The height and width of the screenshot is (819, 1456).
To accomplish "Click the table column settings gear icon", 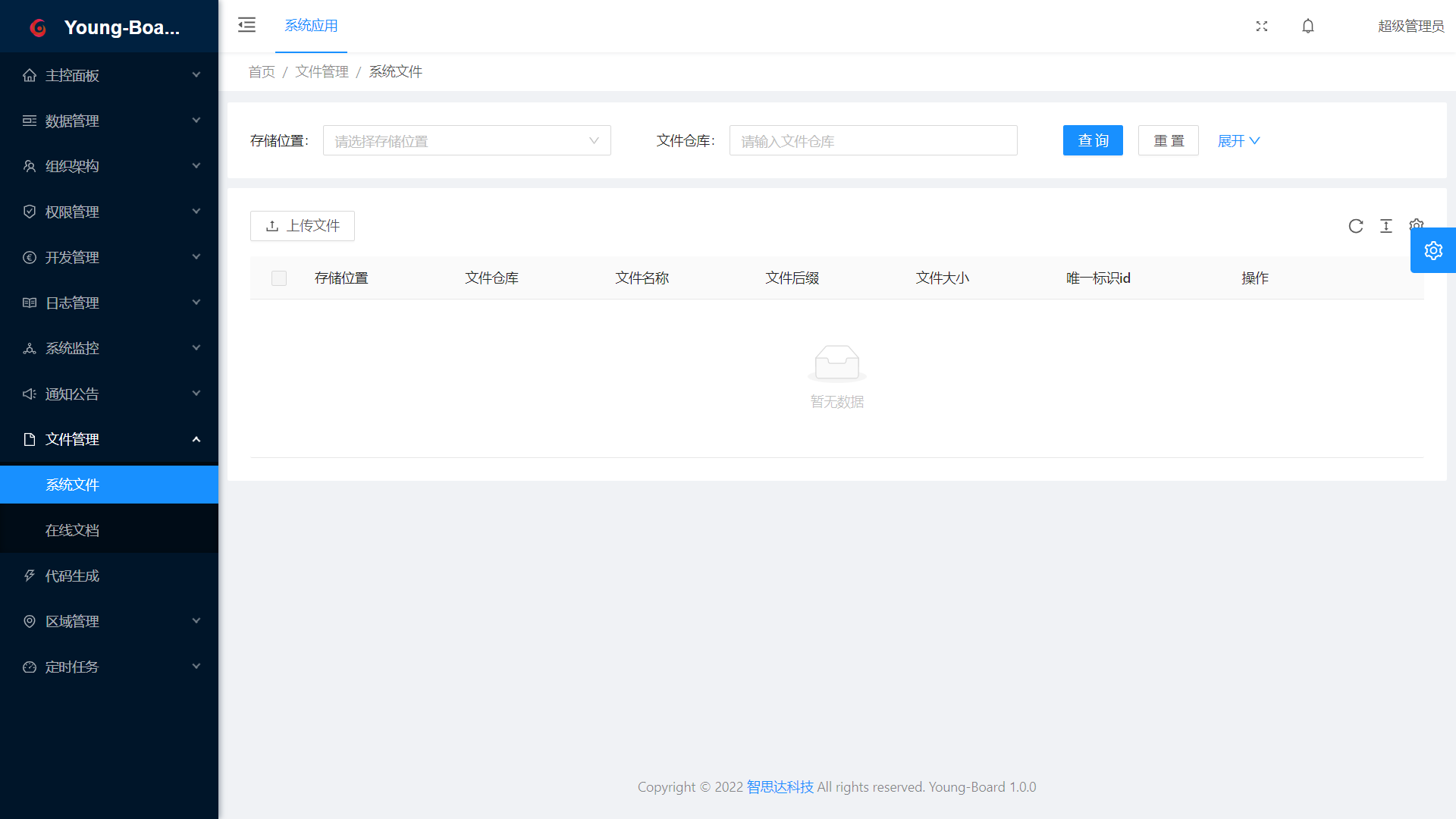I will coord(1415,223).
